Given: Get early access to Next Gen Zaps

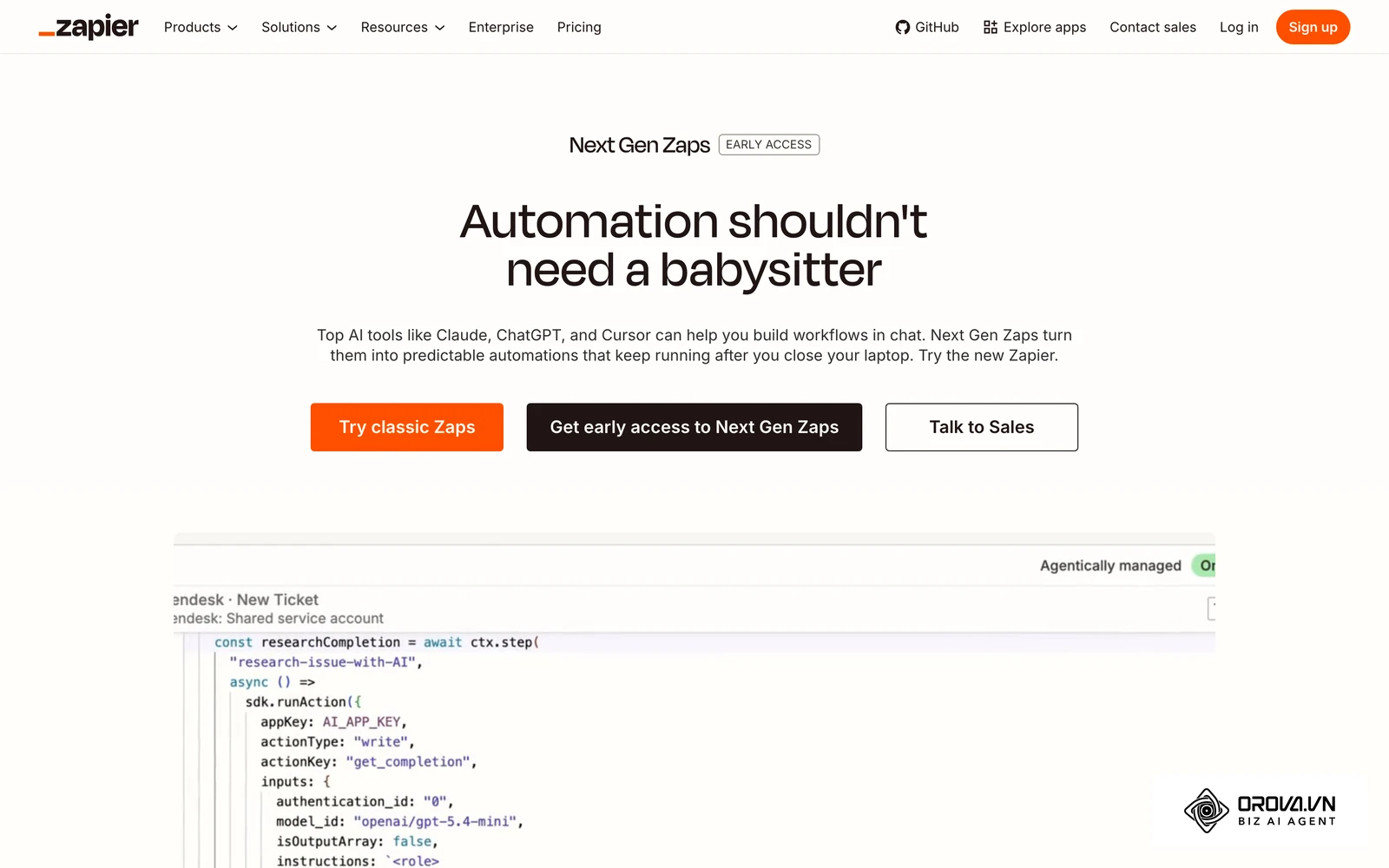Looking at the screenshot, I should (x=694, y=427).
